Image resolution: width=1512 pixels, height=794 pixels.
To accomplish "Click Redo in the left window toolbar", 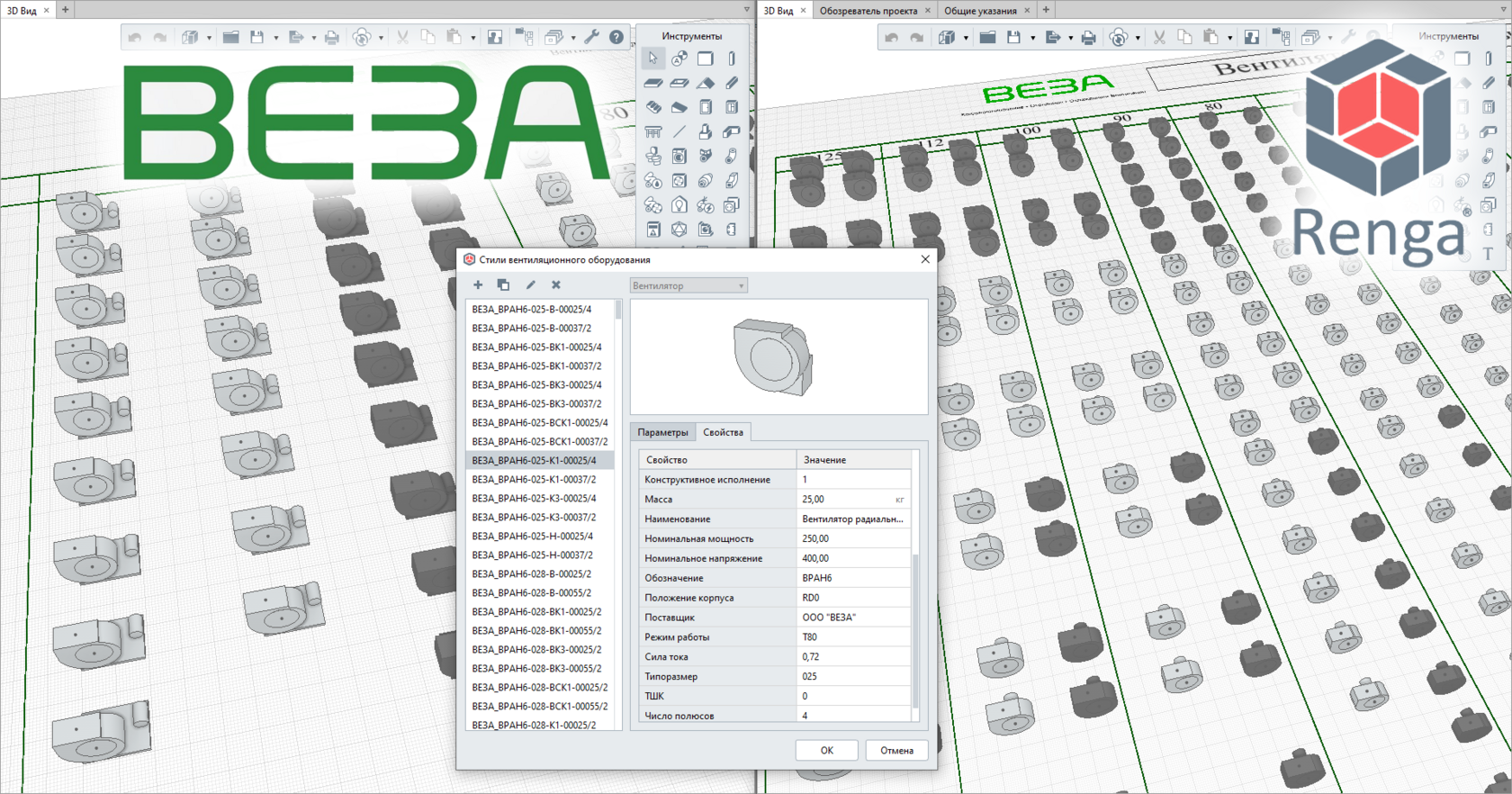I will 160,37.
